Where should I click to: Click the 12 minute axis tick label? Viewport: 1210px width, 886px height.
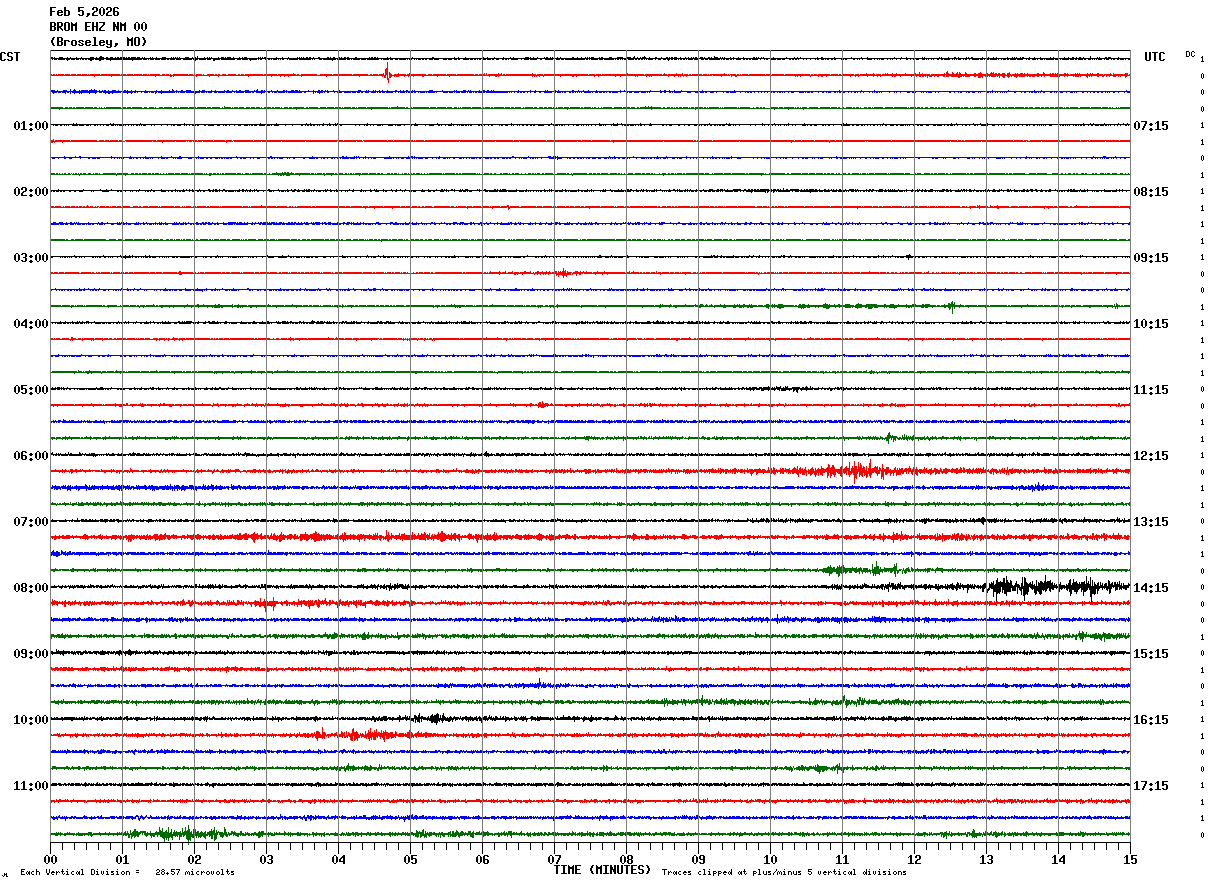coord(914,859)
